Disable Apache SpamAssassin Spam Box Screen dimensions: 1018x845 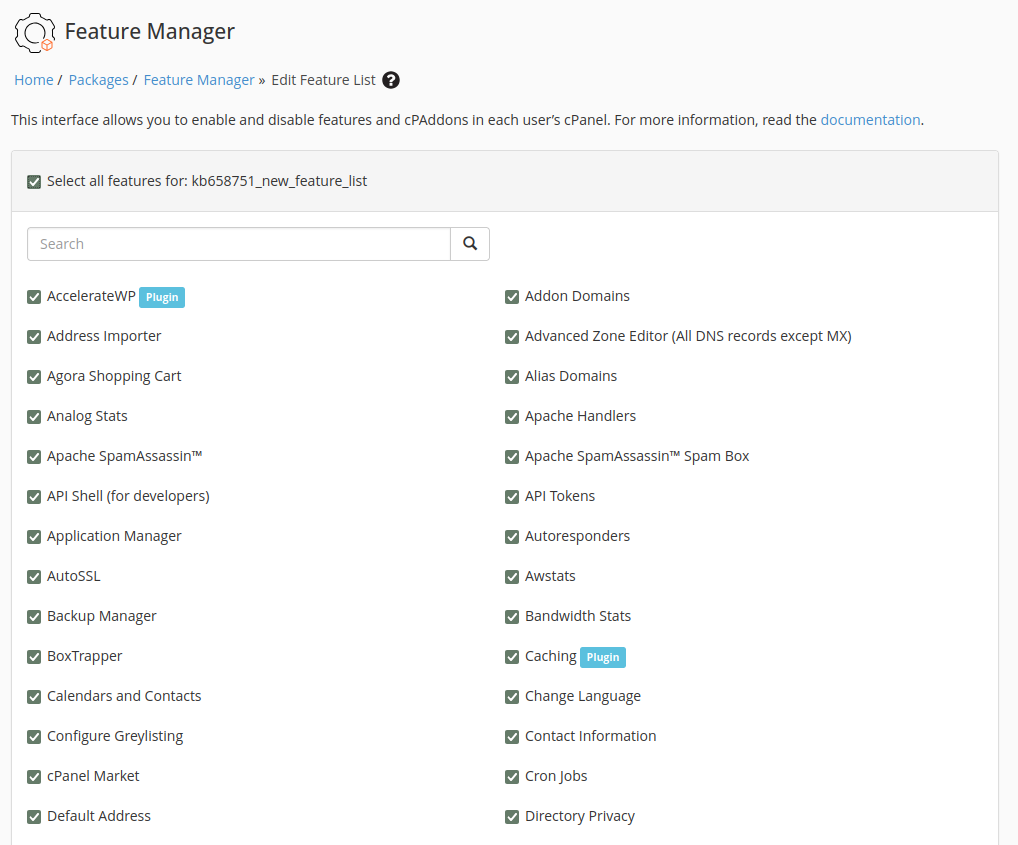pyautogui.click(x=512, y=457)
